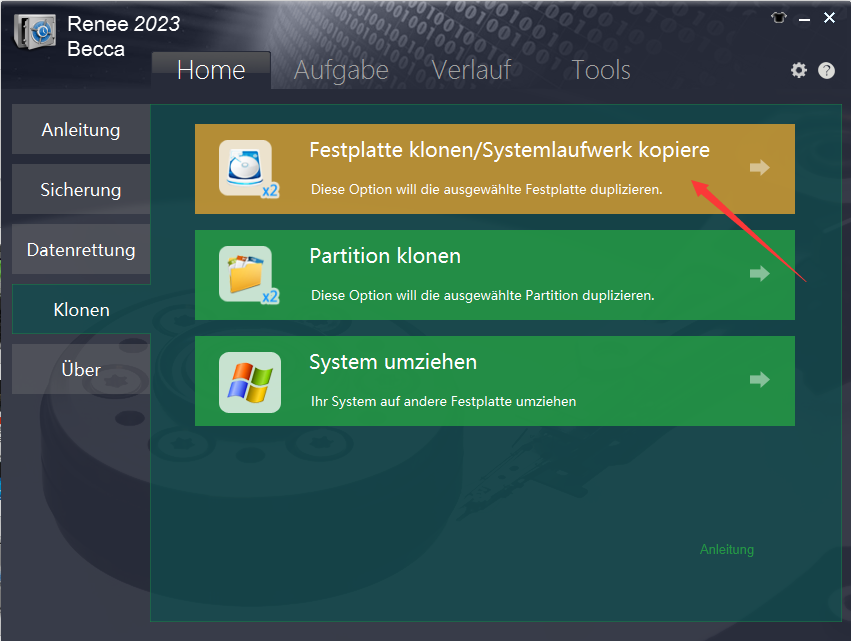The width and height of the screenshot is (851, 641).
Task: Click the arrow on Partition klonen row
Action: click(759, 273)
